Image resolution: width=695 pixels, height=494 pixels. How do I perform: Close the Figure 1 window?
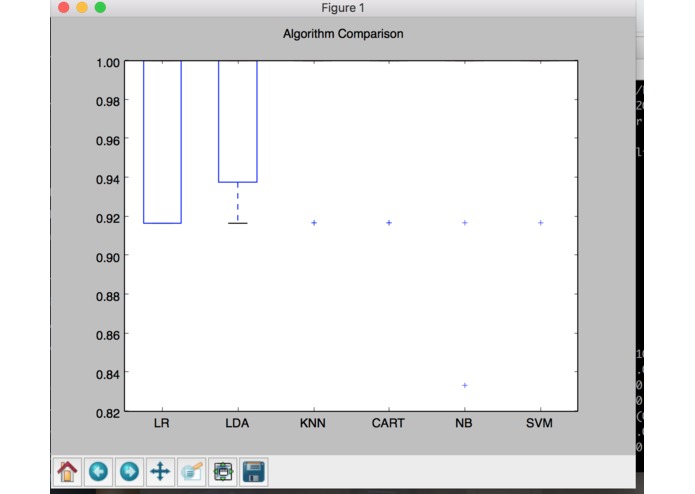[63, 8]
